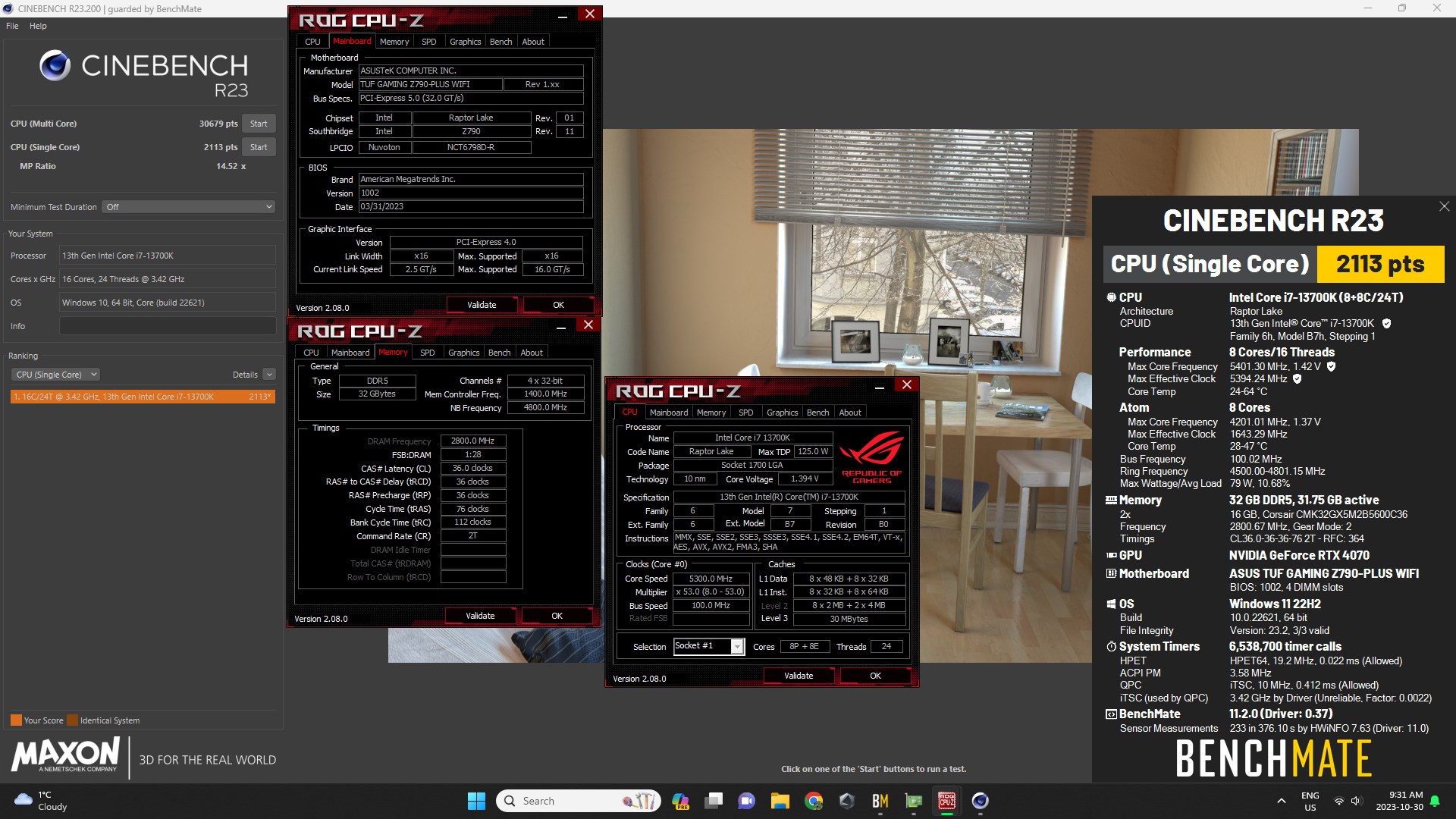The width and height of the screenshot is (1456, 819).
Task: Open File Explorer from the taskbar
Action: point(780,801)
